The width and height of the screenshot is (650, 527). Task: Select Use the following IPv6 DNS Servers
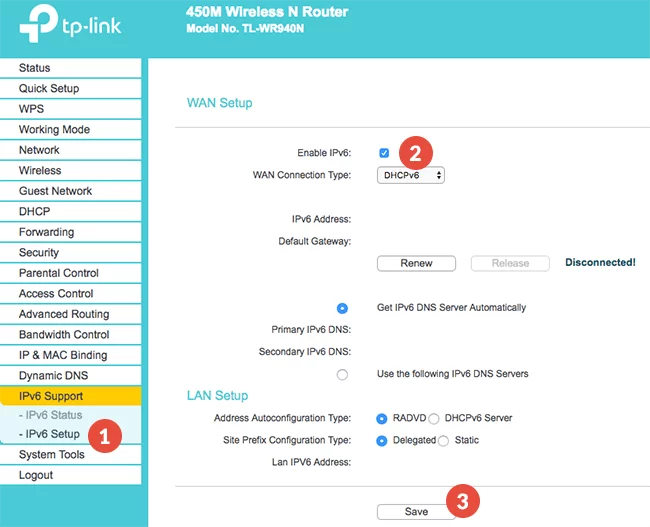tap(342, 375)
